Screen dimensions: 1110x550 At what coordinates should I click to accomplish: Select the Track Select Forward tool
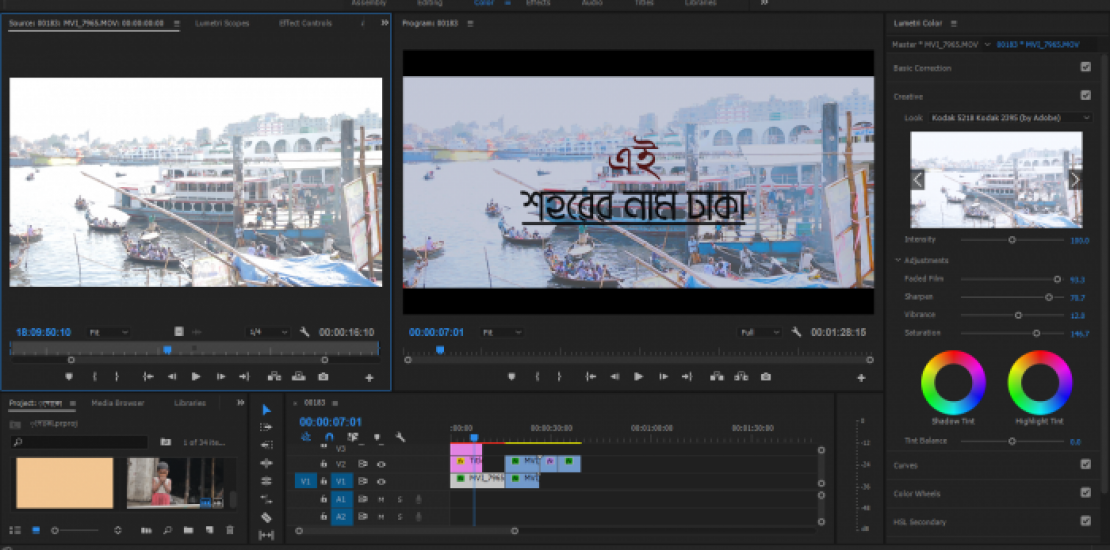266,427
